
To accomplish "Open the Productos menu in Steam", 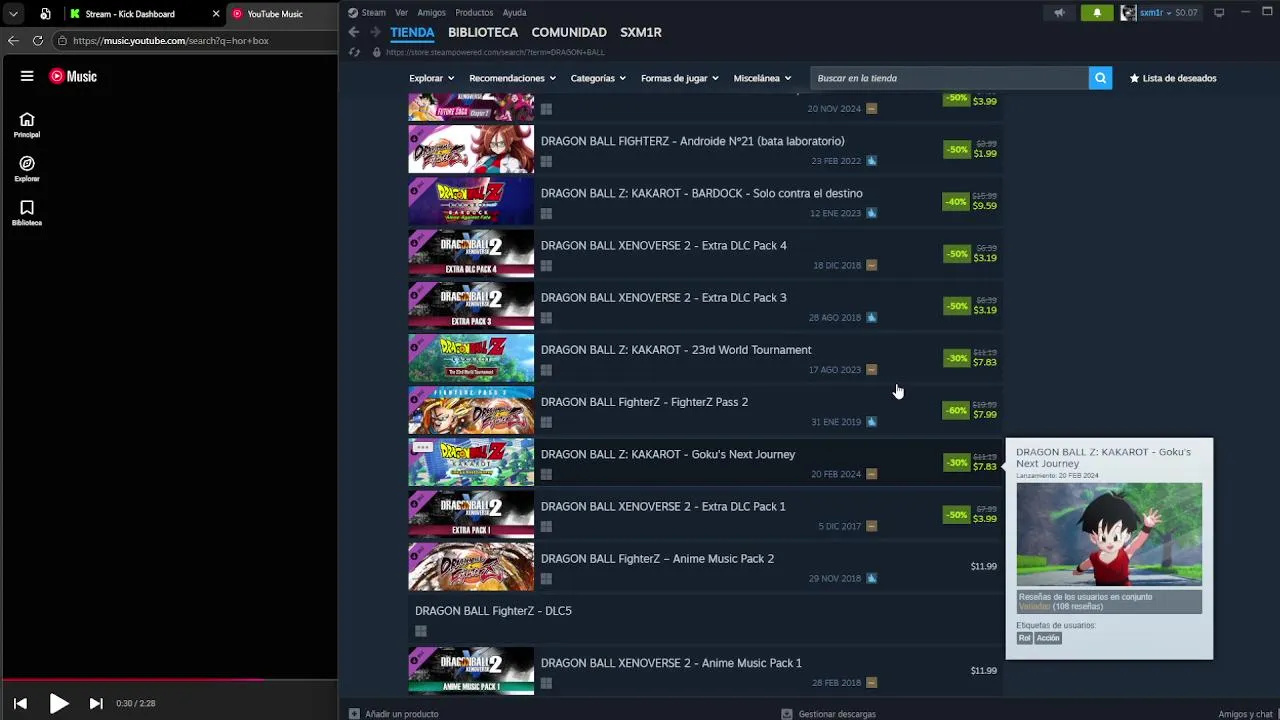I will point(474,13).
